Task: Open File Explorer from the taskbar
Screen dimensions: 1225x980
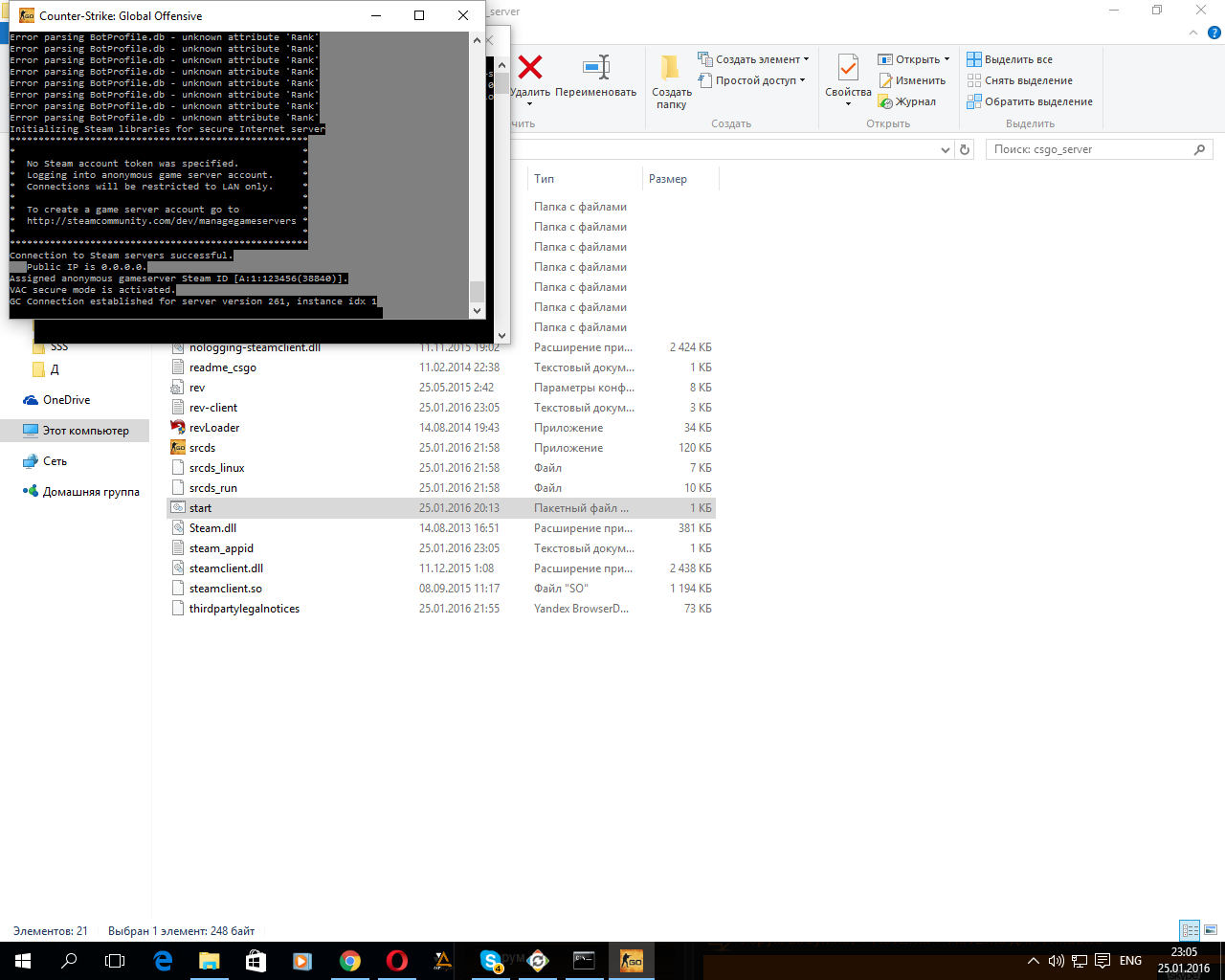Action: coord(209,961)
